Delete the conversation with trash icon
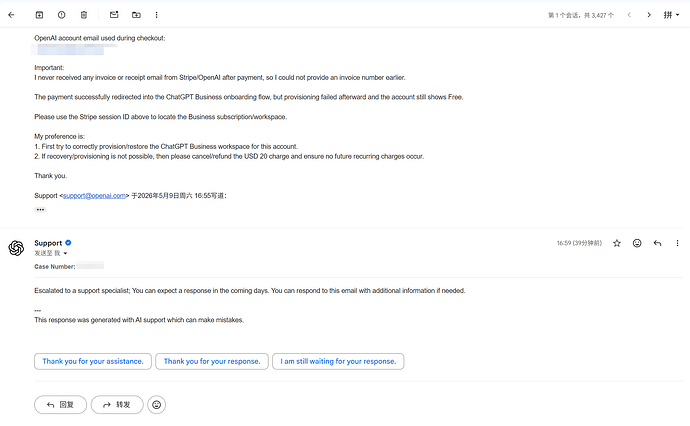Screen dimensions: 690x426 [x=84, y=15]
